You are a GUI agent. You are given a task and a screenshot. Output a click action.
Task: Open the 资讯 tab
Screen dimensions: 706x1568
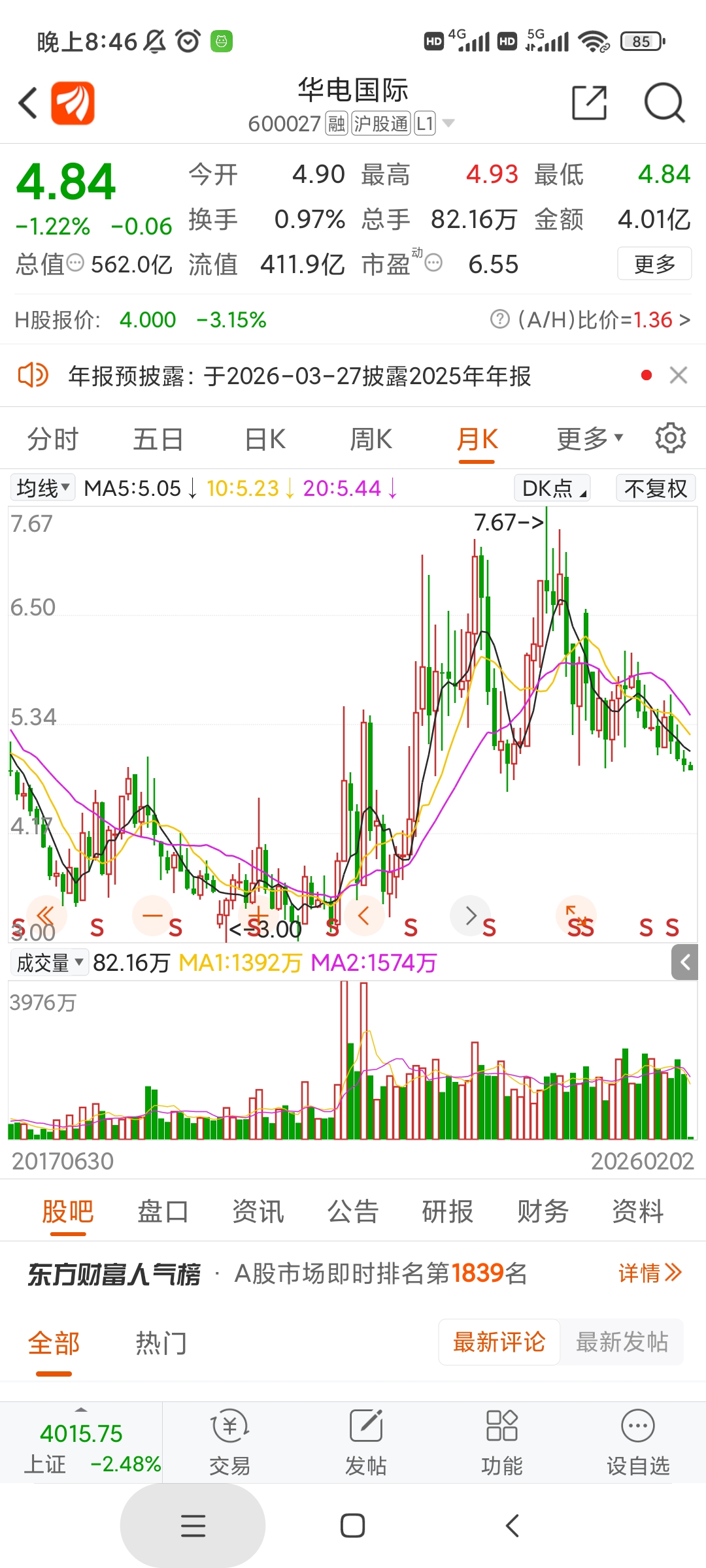click(258, 1211)
